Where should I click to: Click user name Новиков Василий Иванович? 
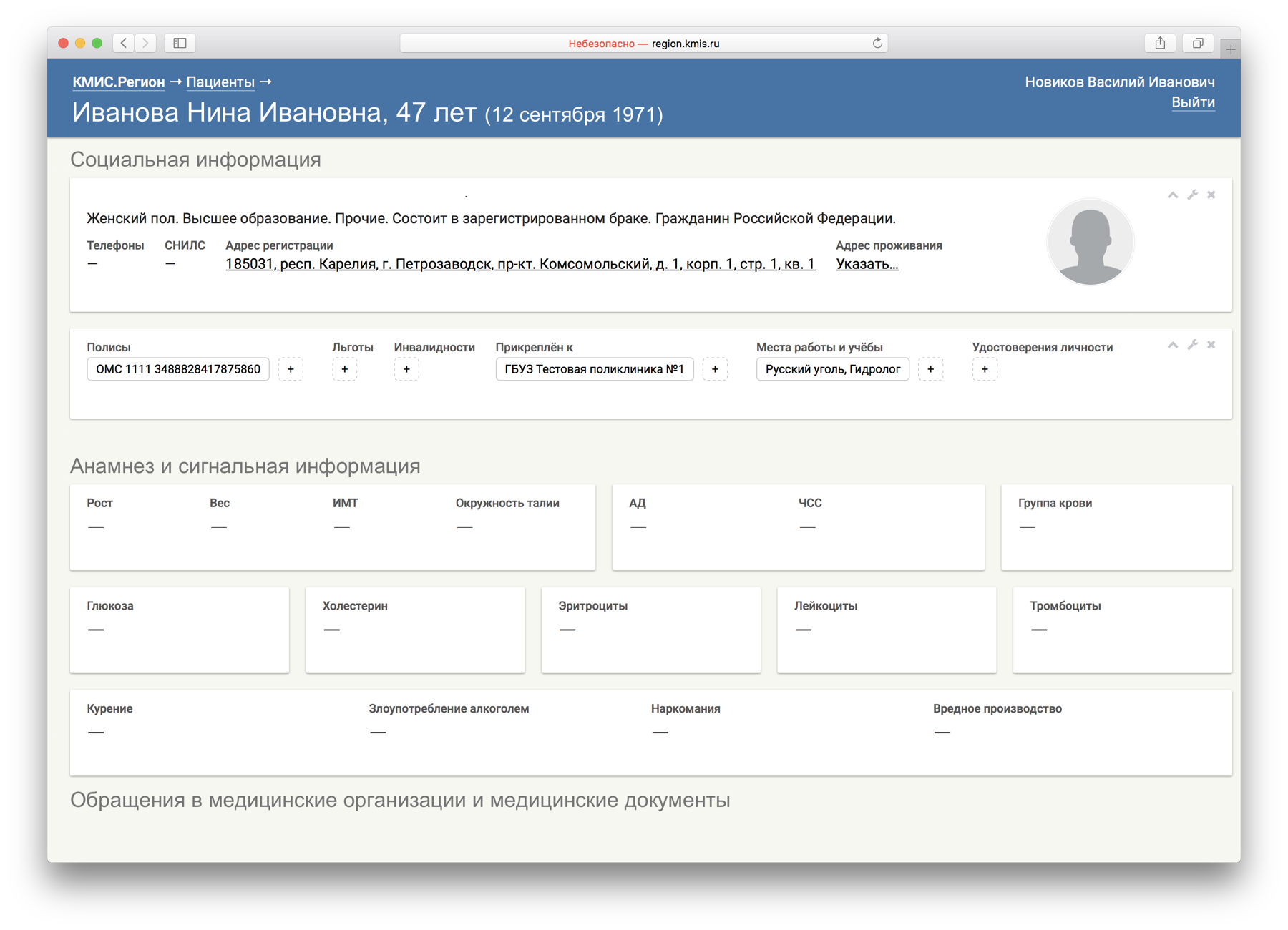point(1120,82)
